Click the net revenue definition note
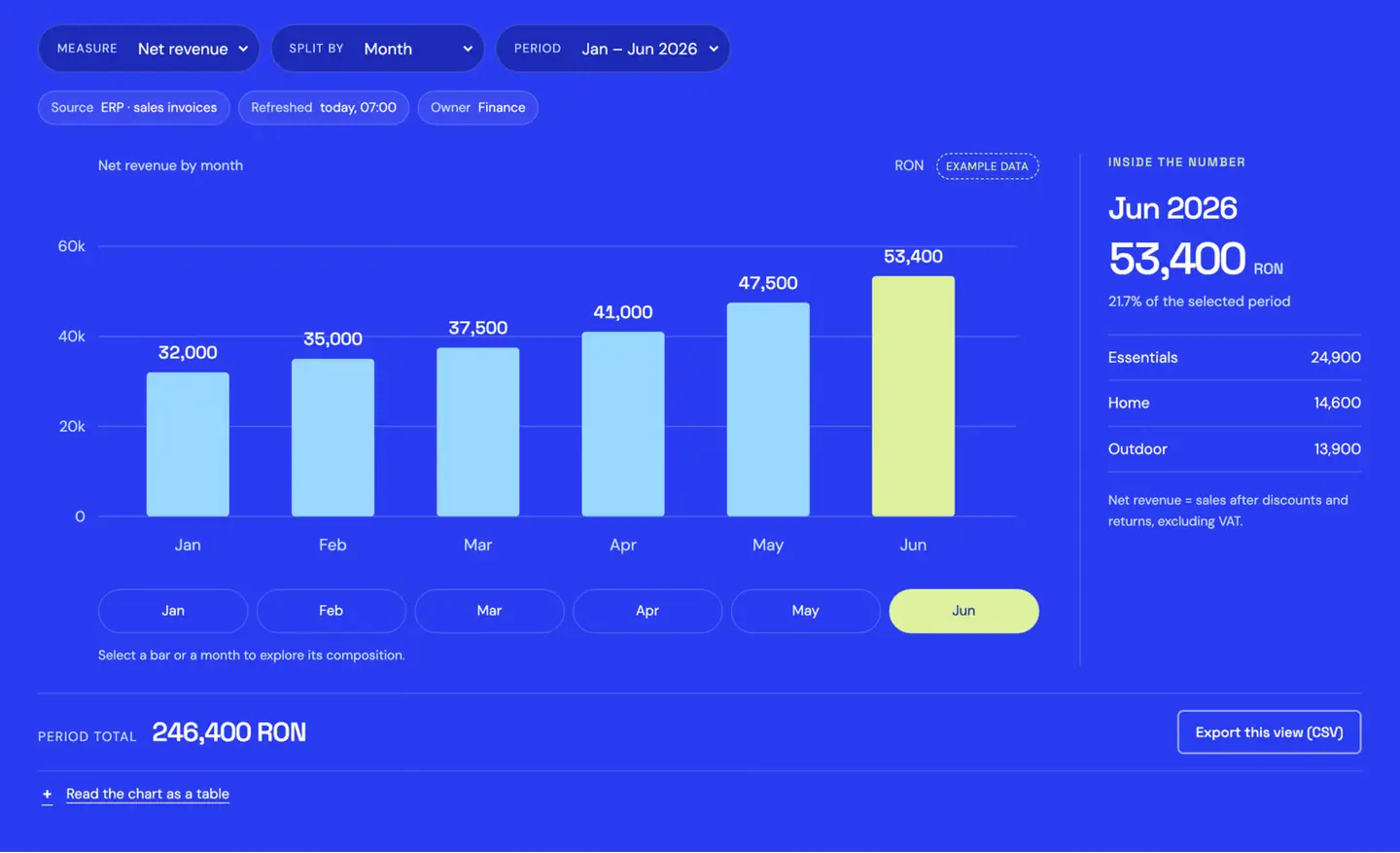Image resolution: width=1400 pixels, height=853 pixels. 1228,511
